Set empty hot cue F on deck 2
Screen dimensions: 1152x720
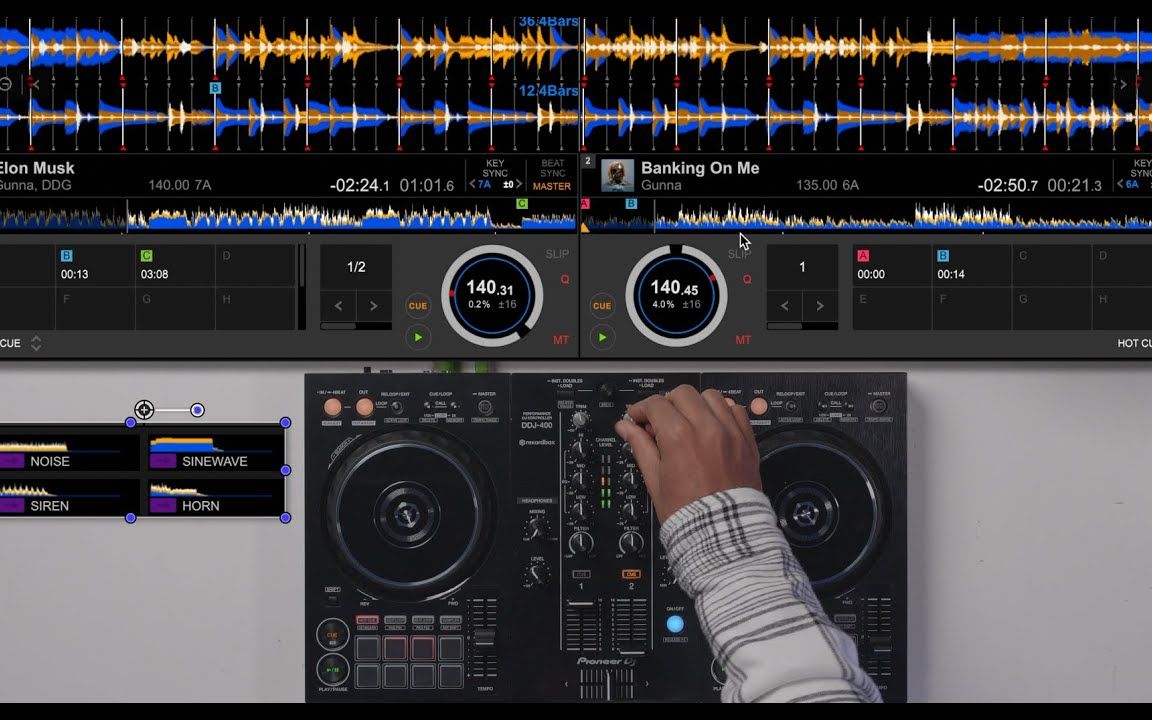coord(971,309)
